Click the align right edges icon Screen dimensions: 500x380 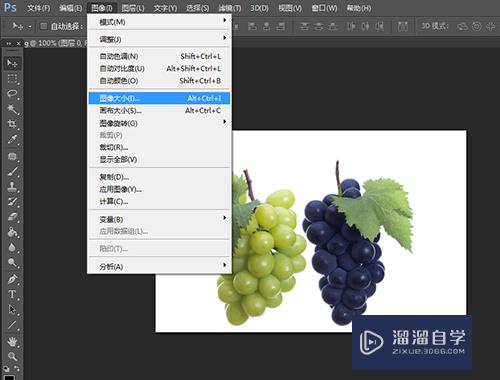coord(281,26)
